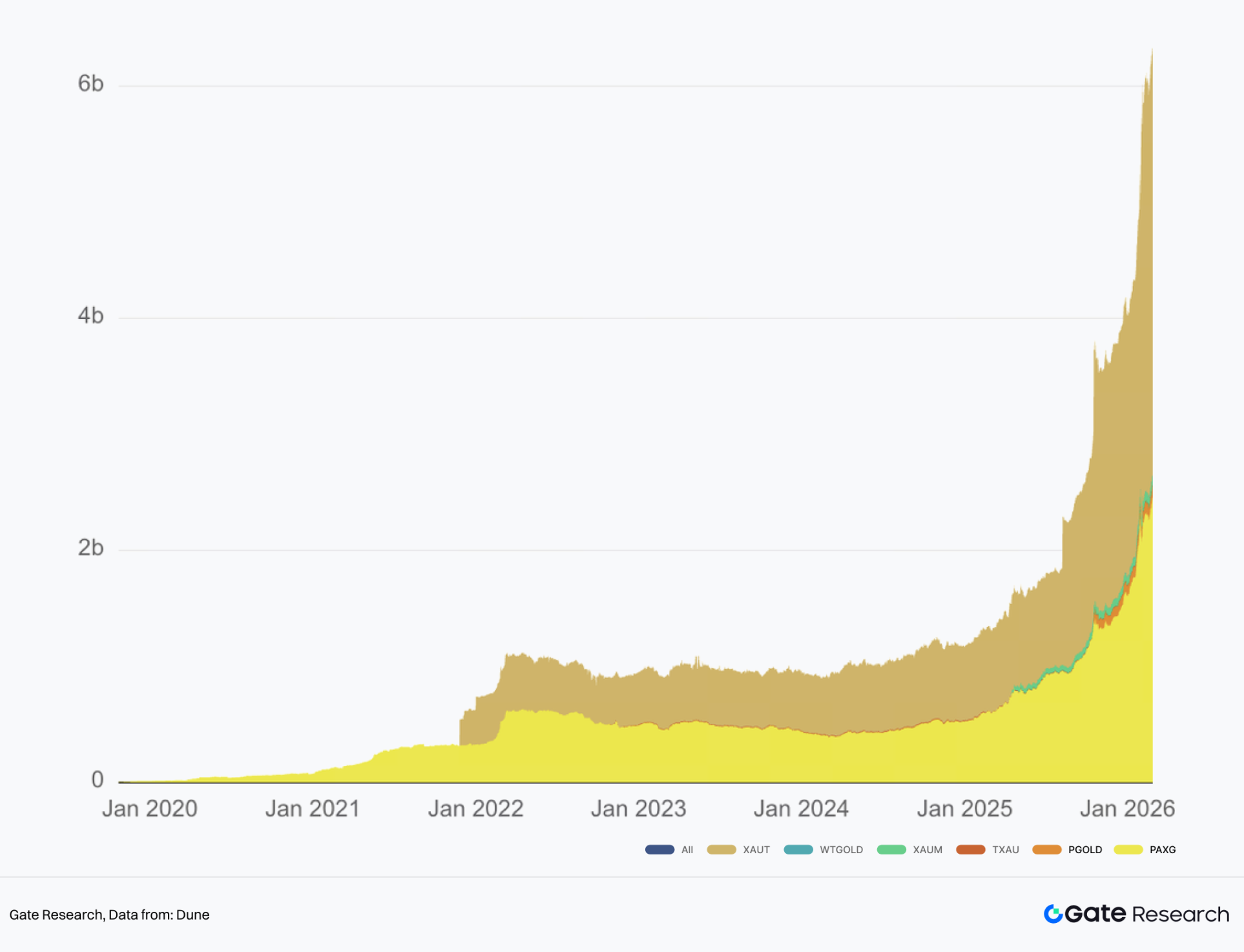
Task: Select the XAUT legend text label
Action: 756,849
